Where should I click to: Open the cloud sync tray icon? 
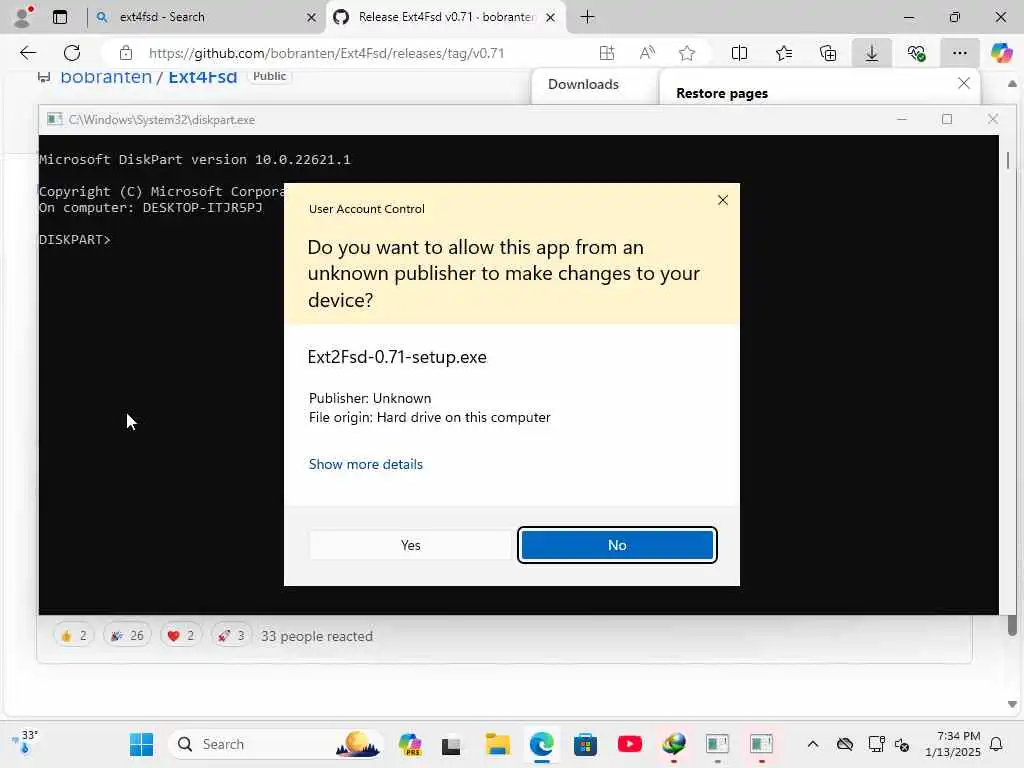pyautogui.click(x=844, y=744)
